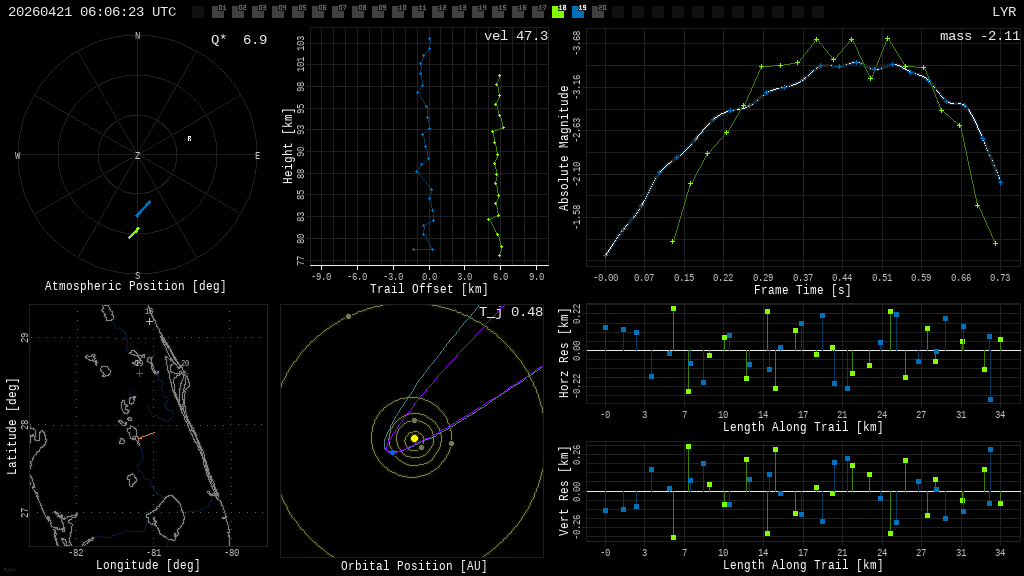The image size is (1024, 576).
Task: Click the yellow Sun marker in orbit plot
Action: coord(414,438)
